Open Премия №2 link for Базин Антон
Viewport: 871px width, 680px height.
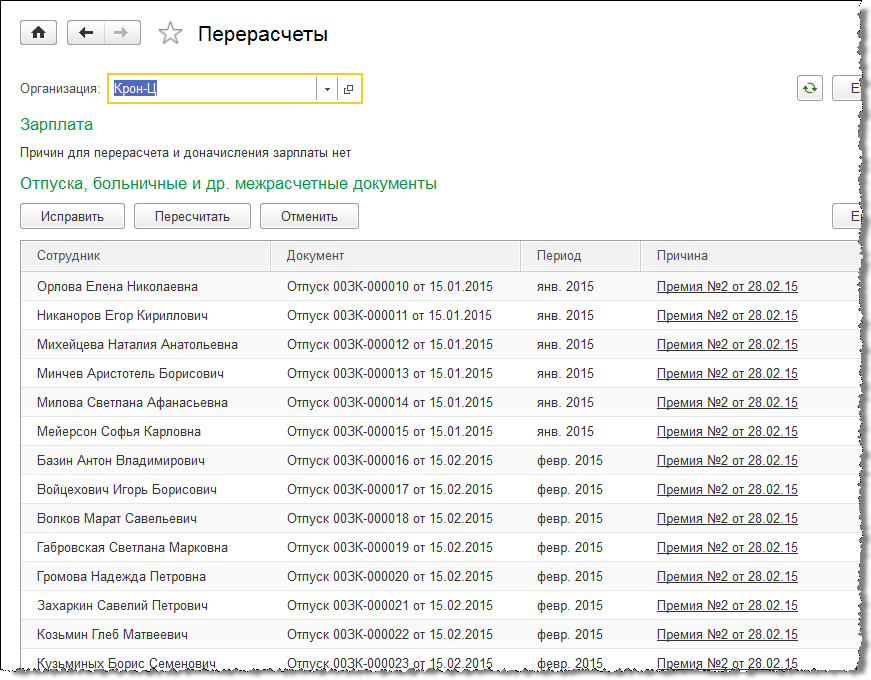click(x=727, y=461)
